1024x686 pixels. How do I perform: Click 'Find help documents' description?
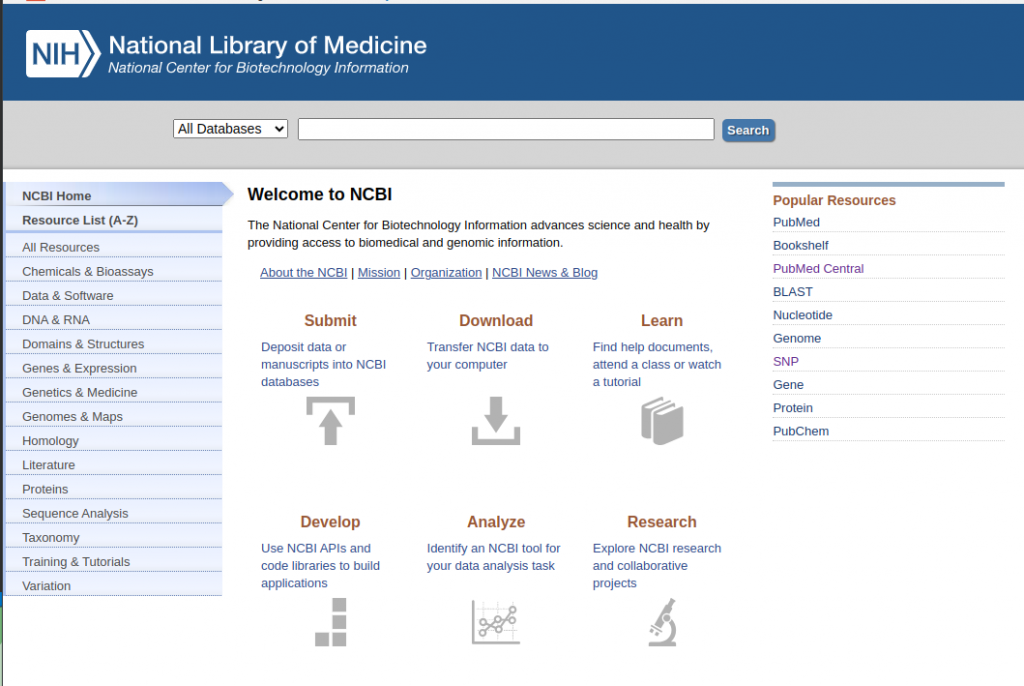(x=657, y=364)
